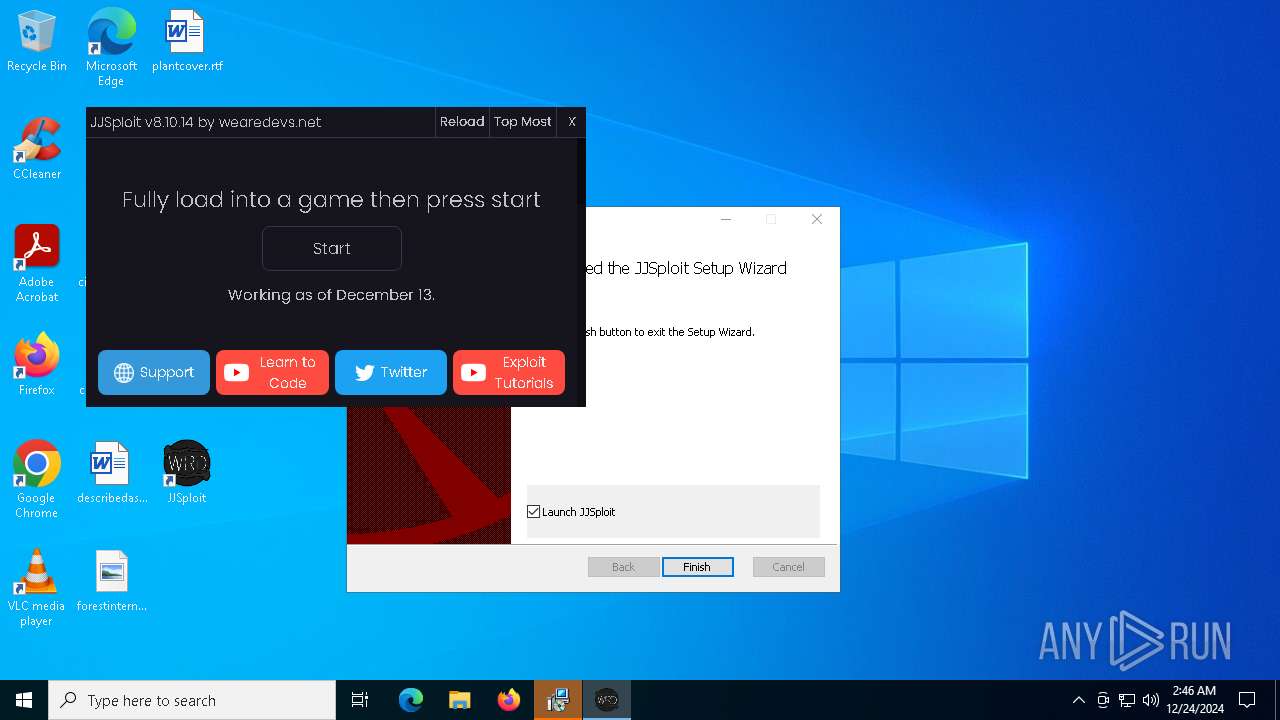
Task: Select the forestintern image file on the desktop
Action: 111,581
